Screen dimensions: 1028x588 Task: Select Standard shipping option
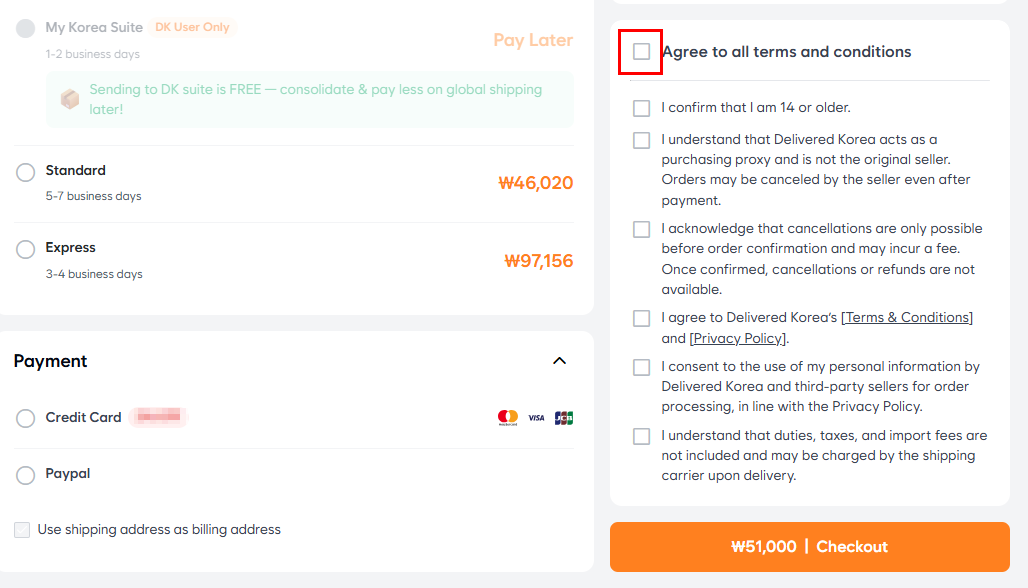tap(26, 173)
